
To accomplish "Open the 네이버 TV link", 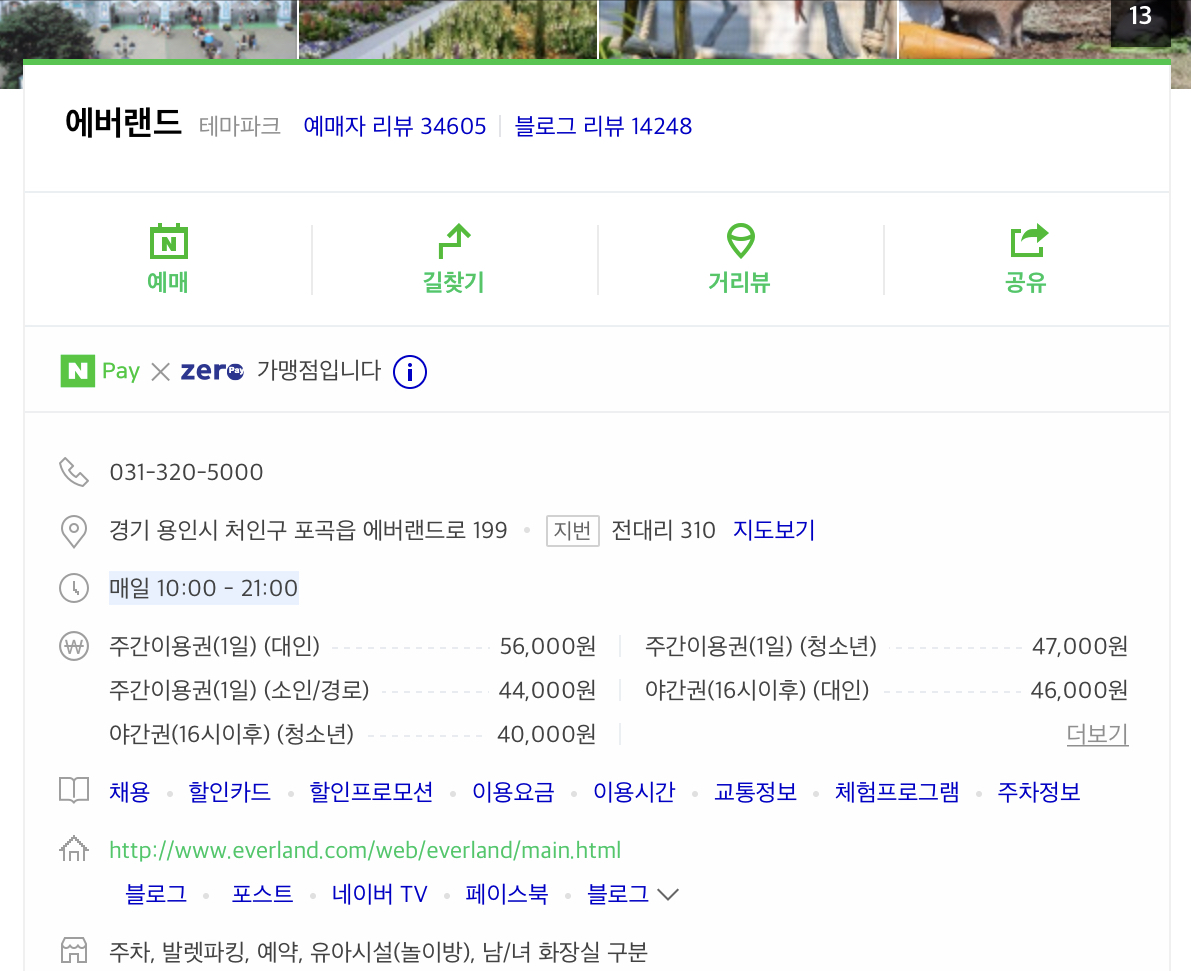I will click(379, 894).
